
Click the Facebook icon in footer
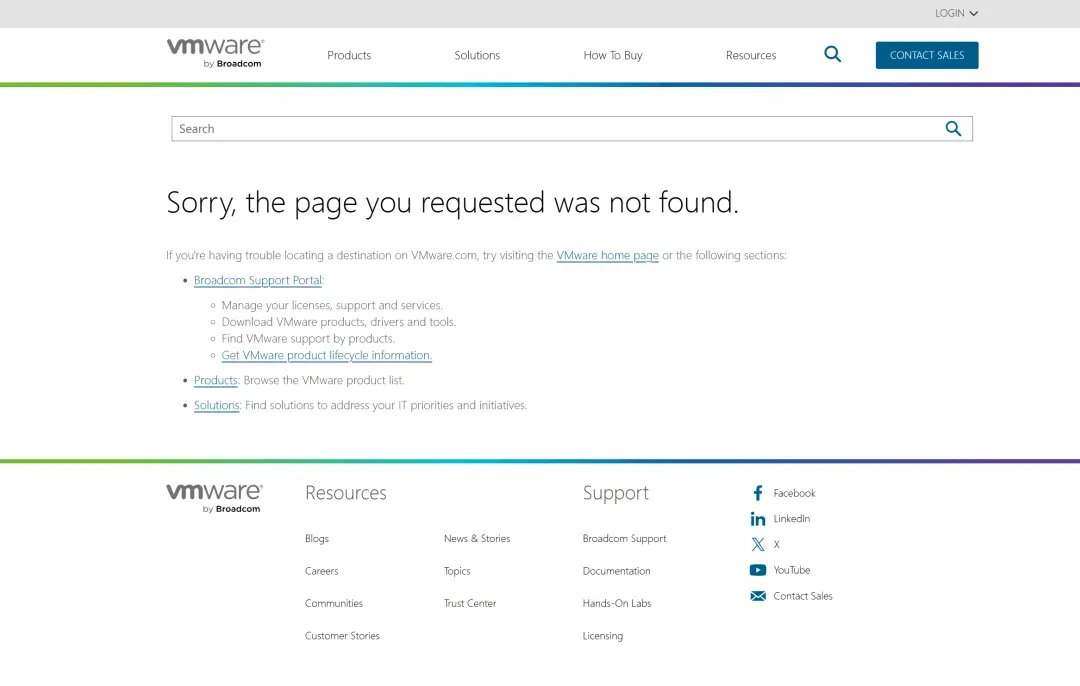click(758, 493)
